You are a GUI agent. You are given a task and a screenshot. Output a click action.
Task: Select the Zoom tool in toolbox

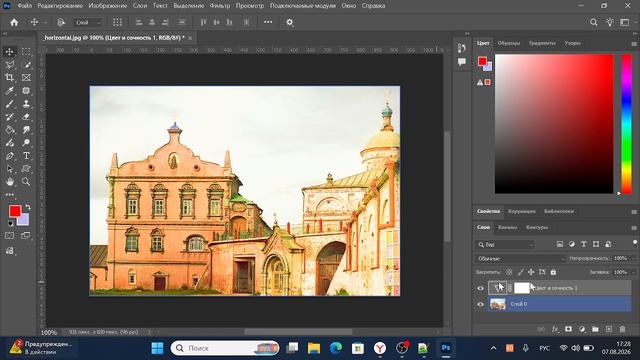tap(26, 182)
